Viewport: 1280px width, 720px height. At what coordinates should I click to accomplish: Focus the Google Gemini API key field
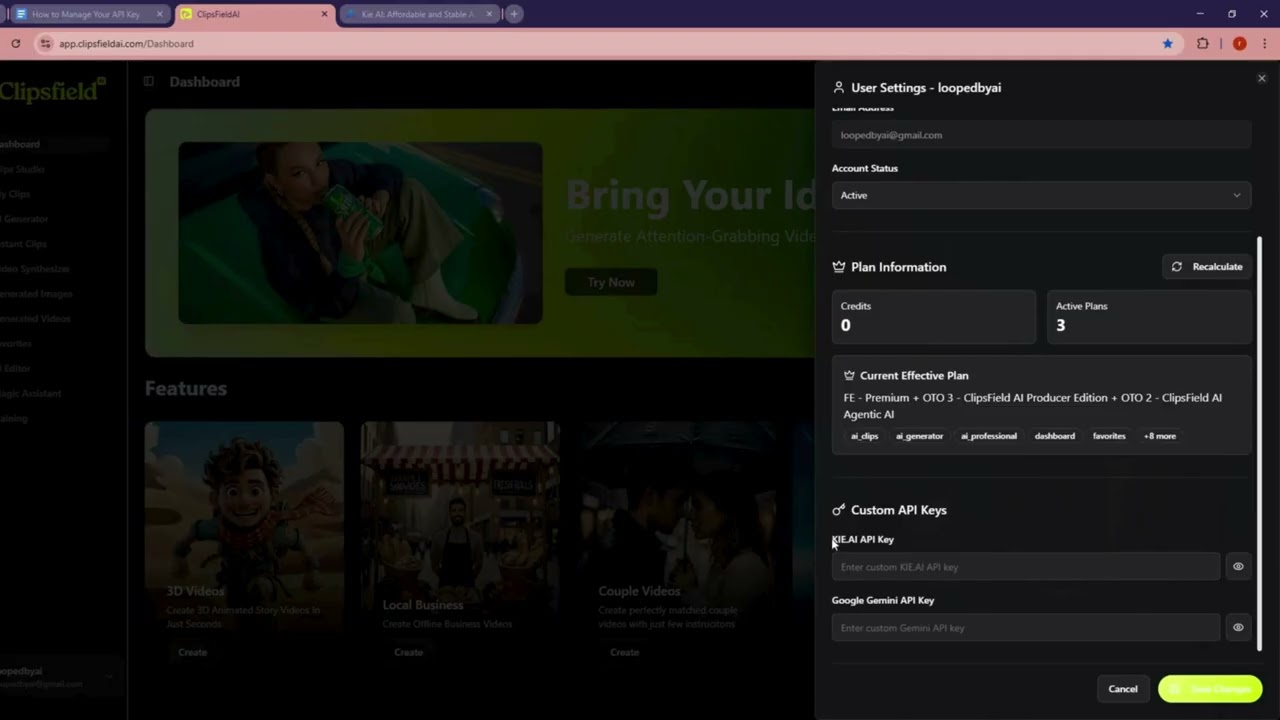[1026, 628]
